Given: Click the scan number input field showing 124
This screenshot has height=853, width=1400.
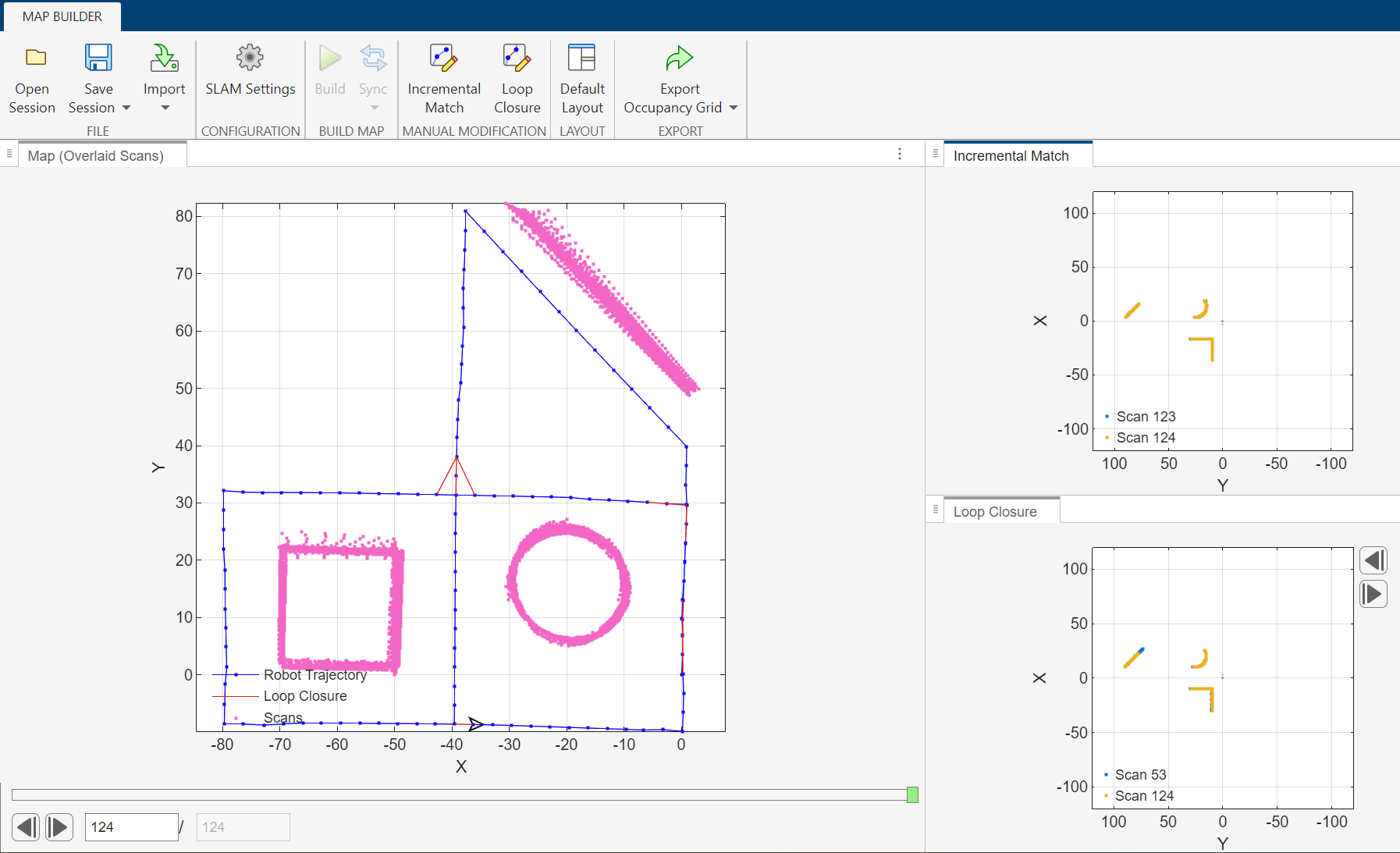Looking at the screenshot, I should coord(131,826).
